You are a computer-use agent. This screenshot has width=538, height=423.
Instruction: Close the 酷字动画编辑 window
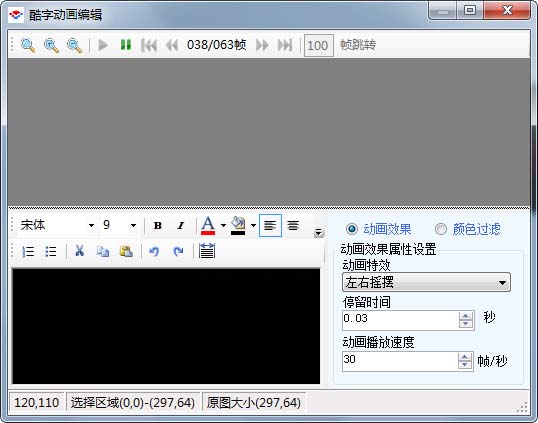(x=507, y=11)
